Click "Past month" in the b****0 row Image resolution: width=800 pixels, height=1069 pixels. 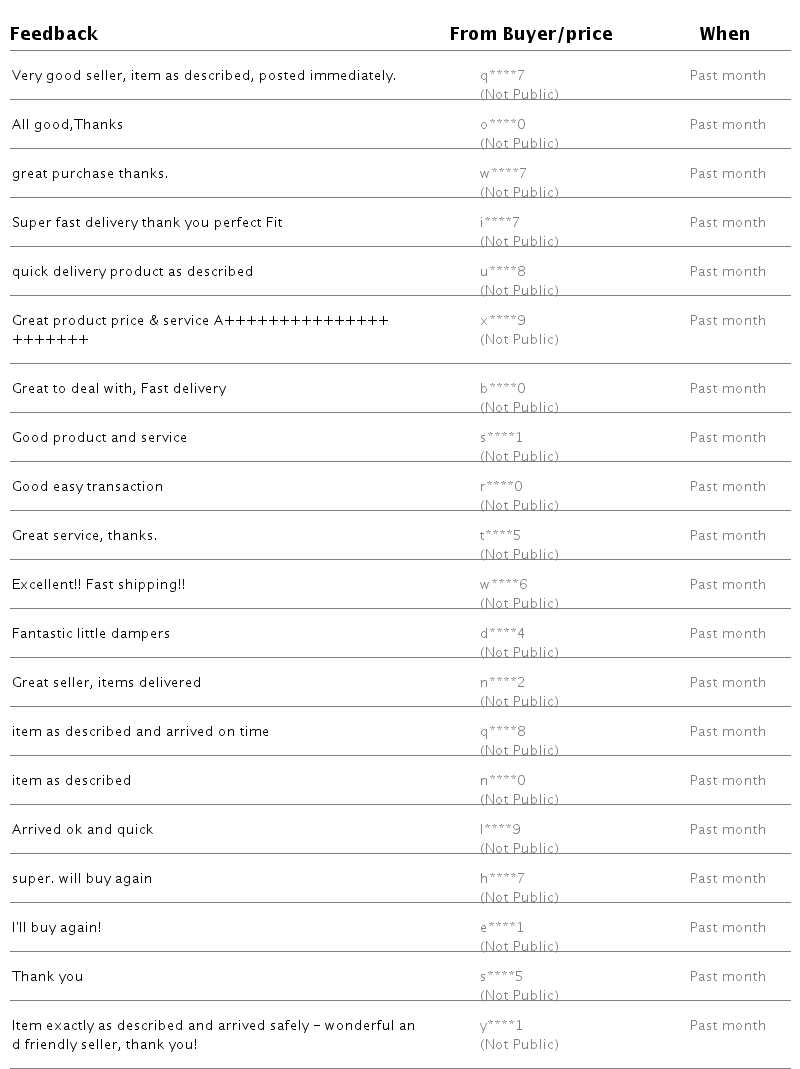tap(727, 388)
